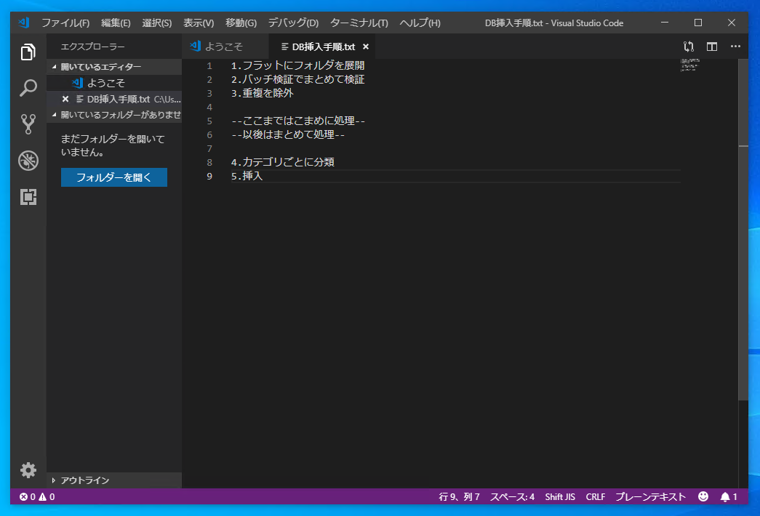Screen dimensions: 760x516
Task: Open the Extensions view icon
Action: [28, 197]
